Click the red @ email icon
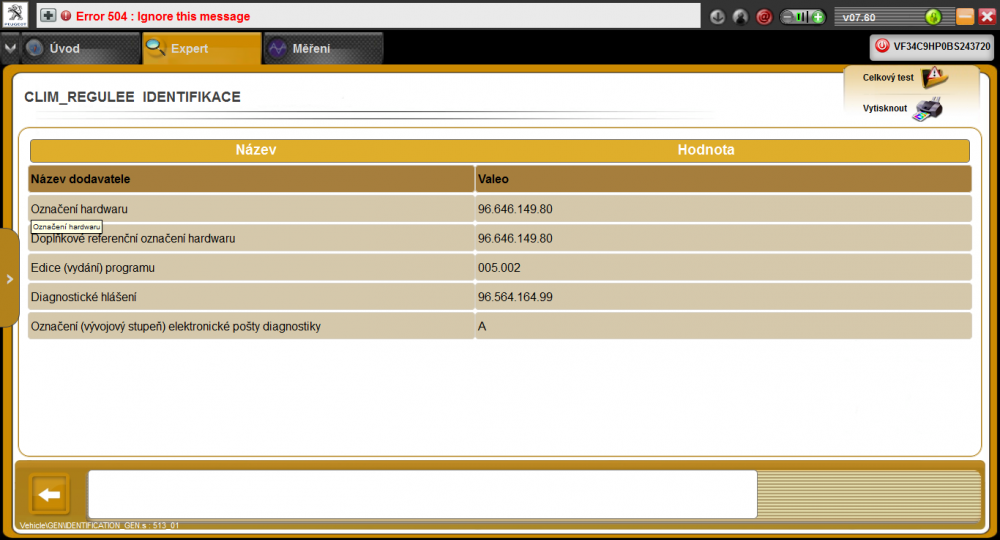 [x=764, y=17]
